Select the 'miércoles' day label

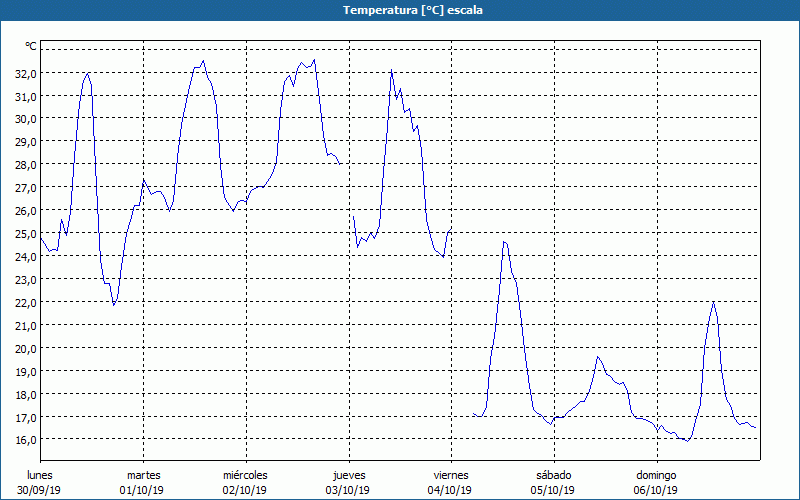(245, 475)
